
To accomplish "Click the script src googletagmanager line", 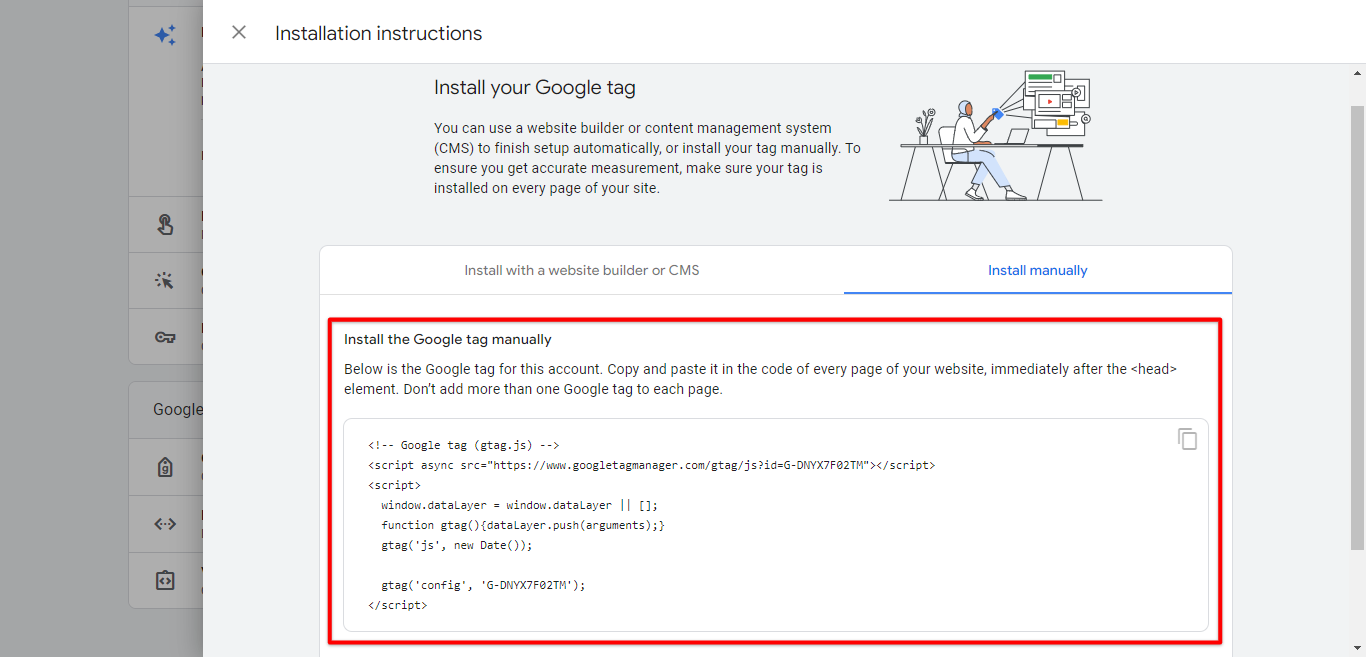I will point(651,465).
